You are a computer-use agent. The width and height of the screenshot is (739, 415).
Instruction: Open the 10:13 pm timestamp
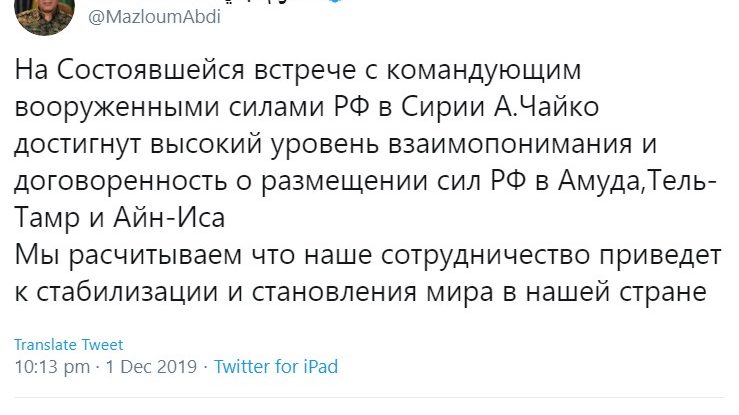pos(51,367)
